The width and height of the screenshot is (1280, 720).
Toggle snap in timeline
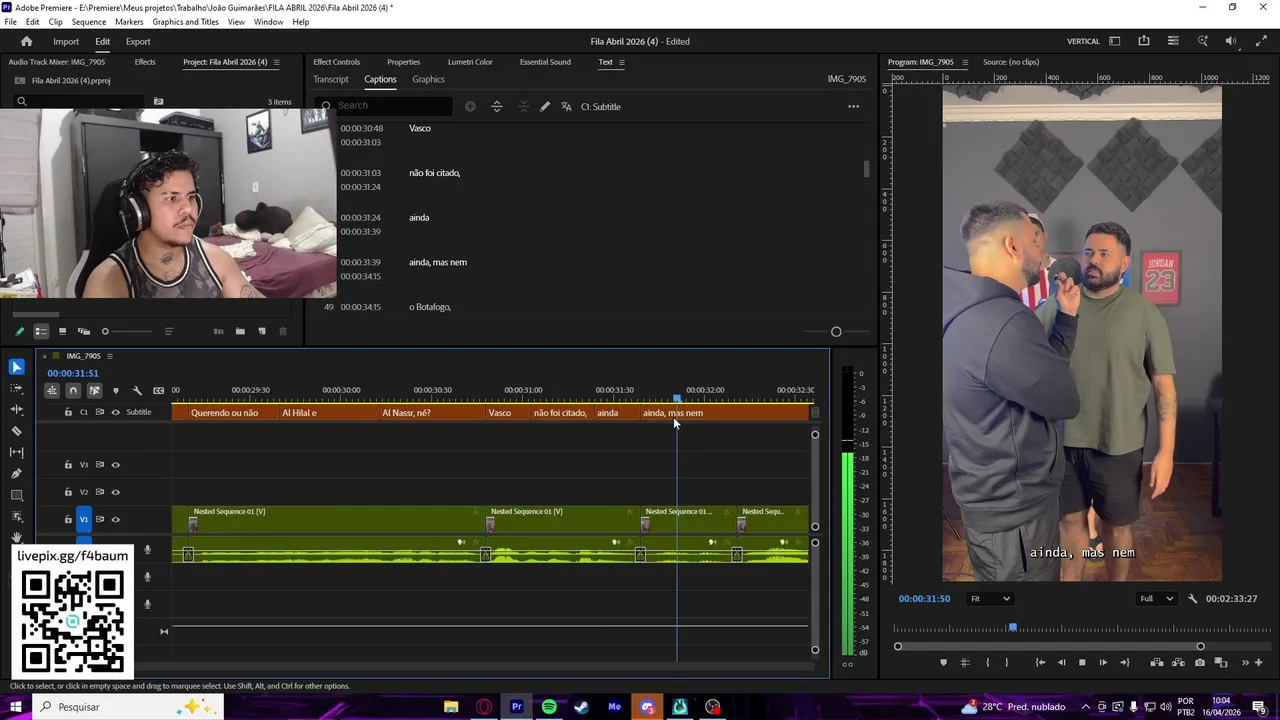click(73, 391)
